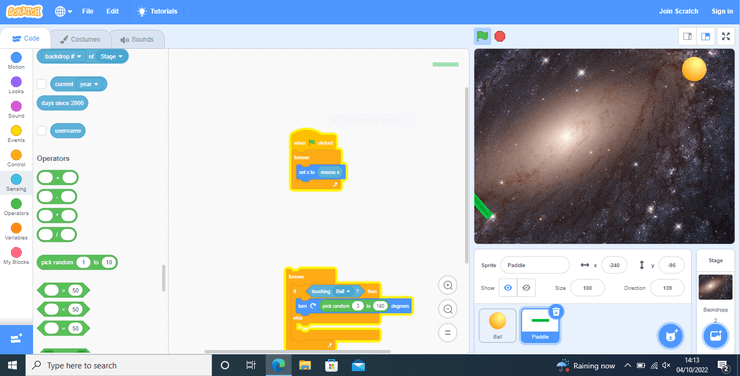
Task: Stop the project with red stop icon
Action: pyautogui.click(x=500, y=36)
